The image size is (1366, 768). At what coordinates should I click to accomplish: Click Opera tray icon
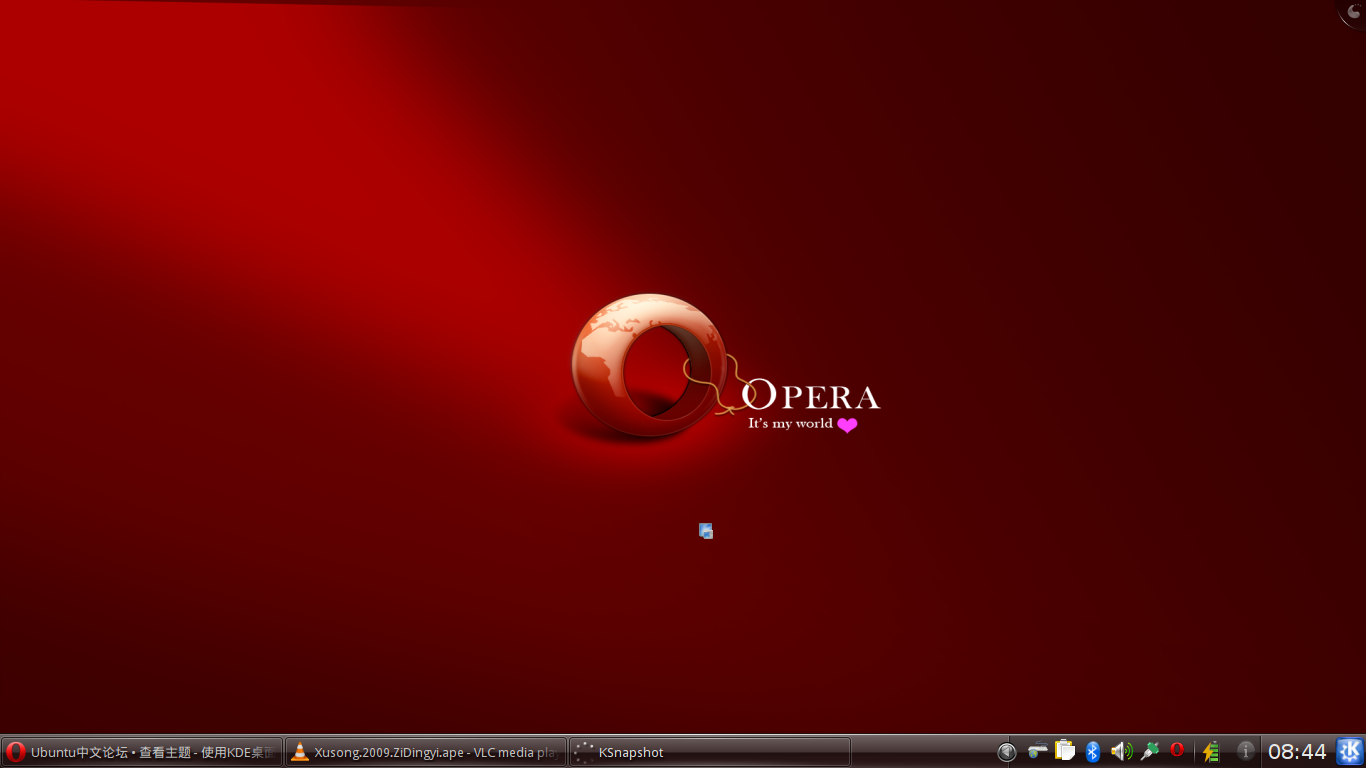pos(1177,750)
